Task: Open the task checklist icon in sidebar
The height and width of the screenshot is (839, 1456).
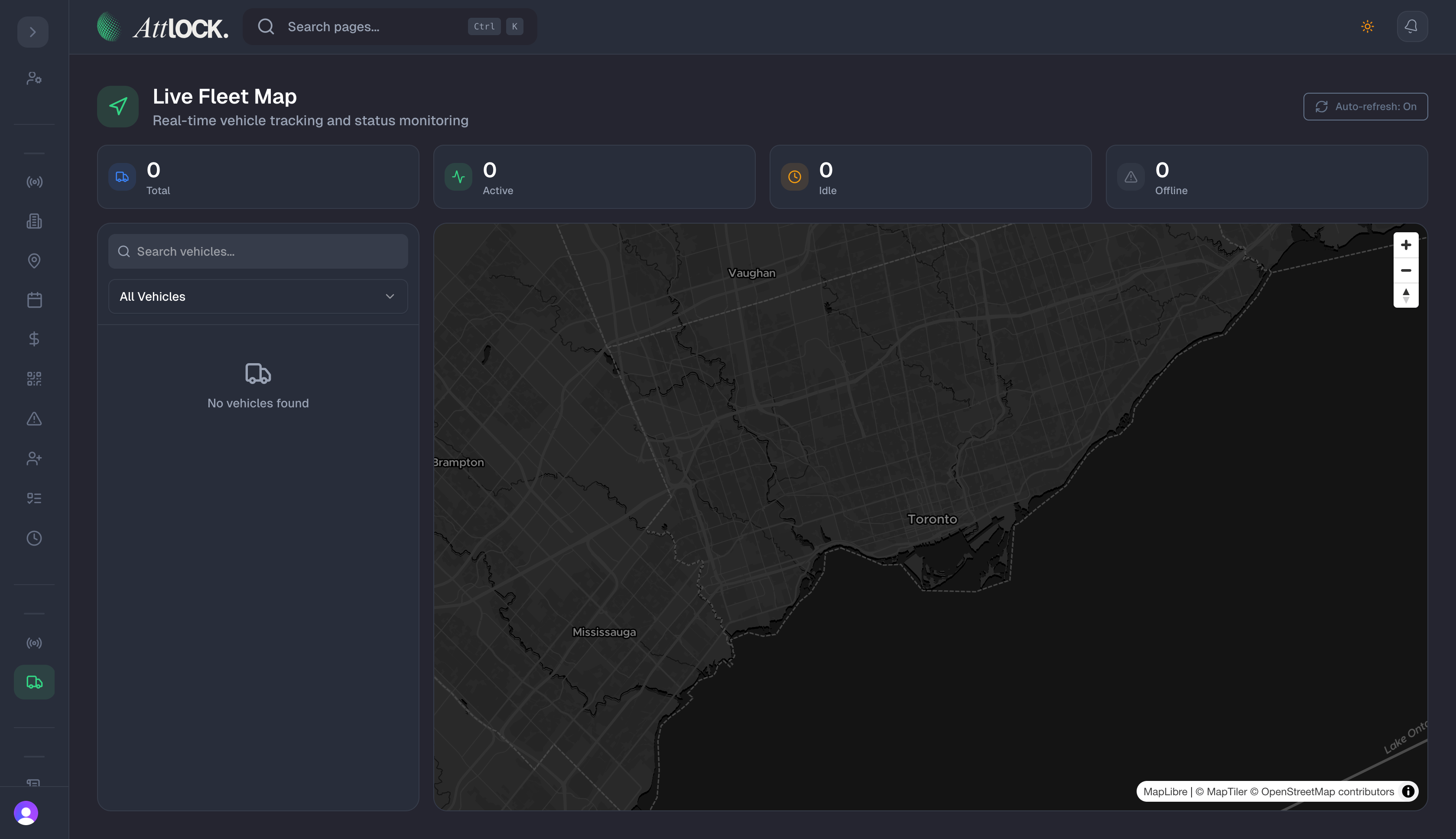Action: tap(33, 498)
